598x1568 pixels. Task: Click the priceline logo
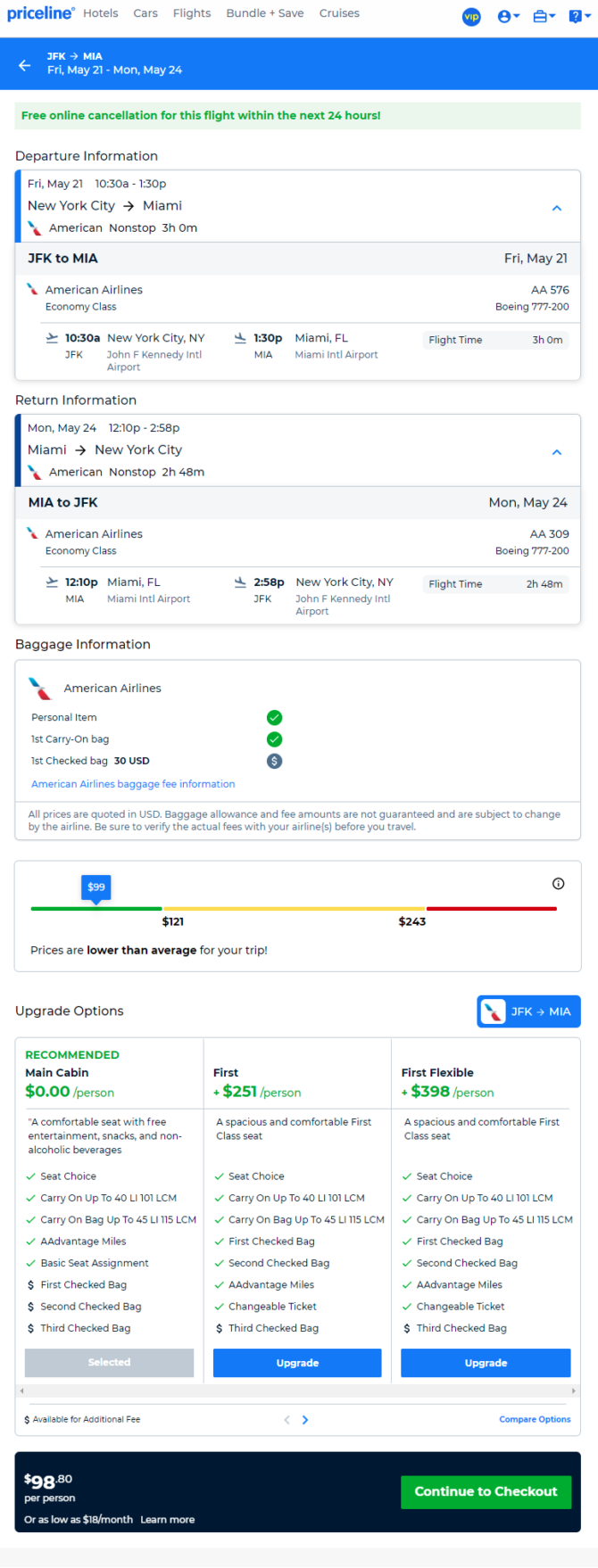[x=40, y=13]
